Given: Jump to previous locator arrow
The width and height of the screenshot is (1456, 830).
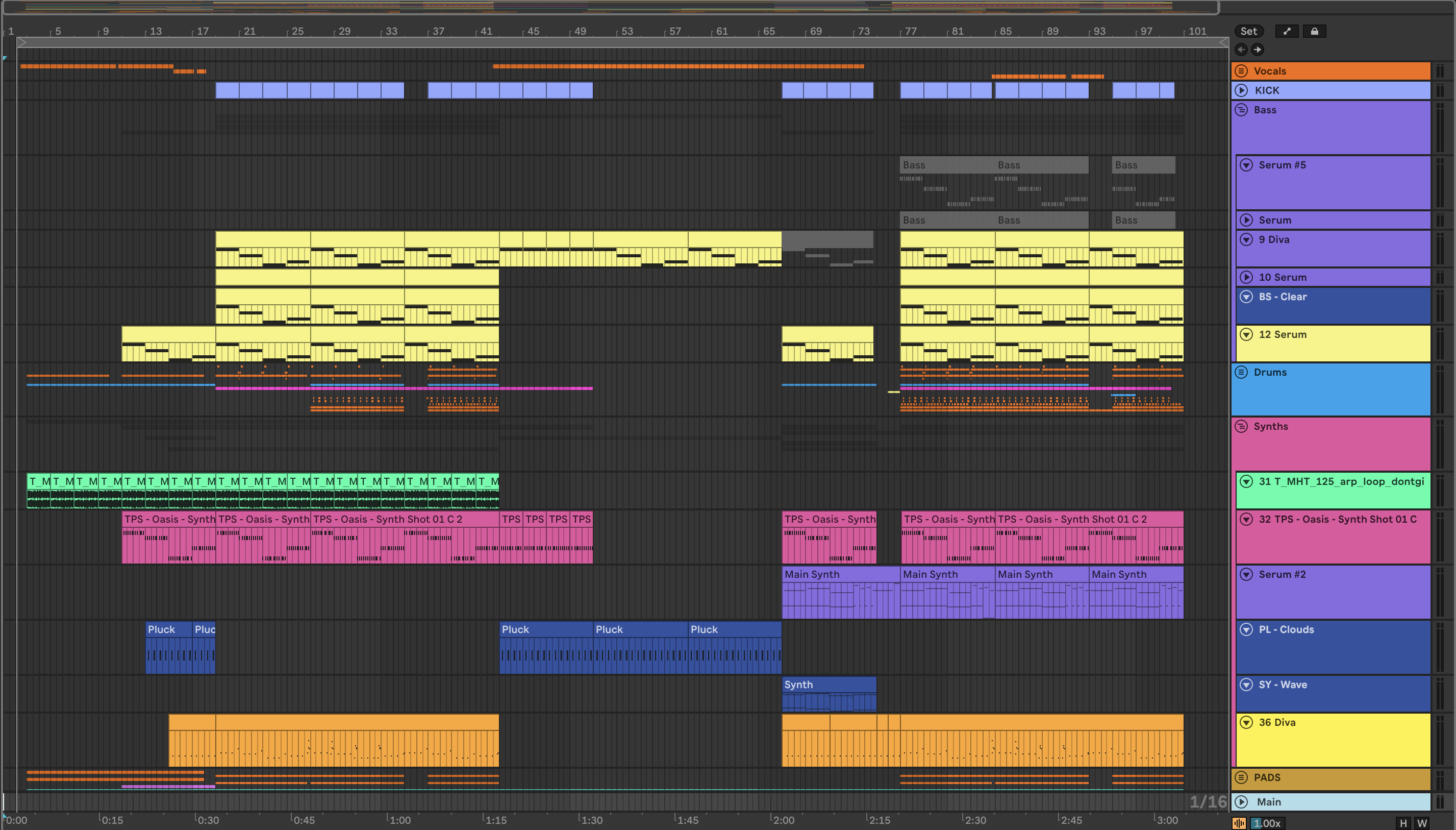Looking at the screenshot, I should pyautogui.click(x=1241, y=50).
